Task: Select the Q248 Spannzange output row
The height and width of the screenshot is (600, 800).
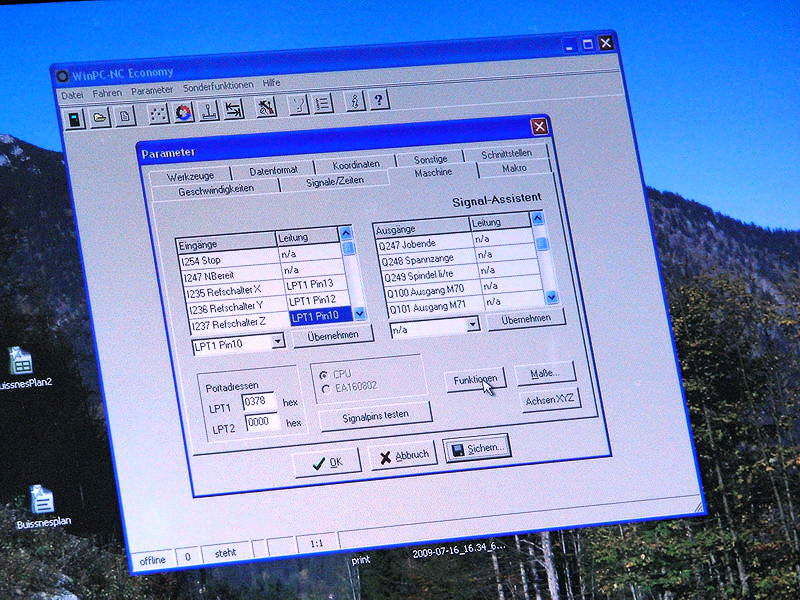Action: pos(456,257)
